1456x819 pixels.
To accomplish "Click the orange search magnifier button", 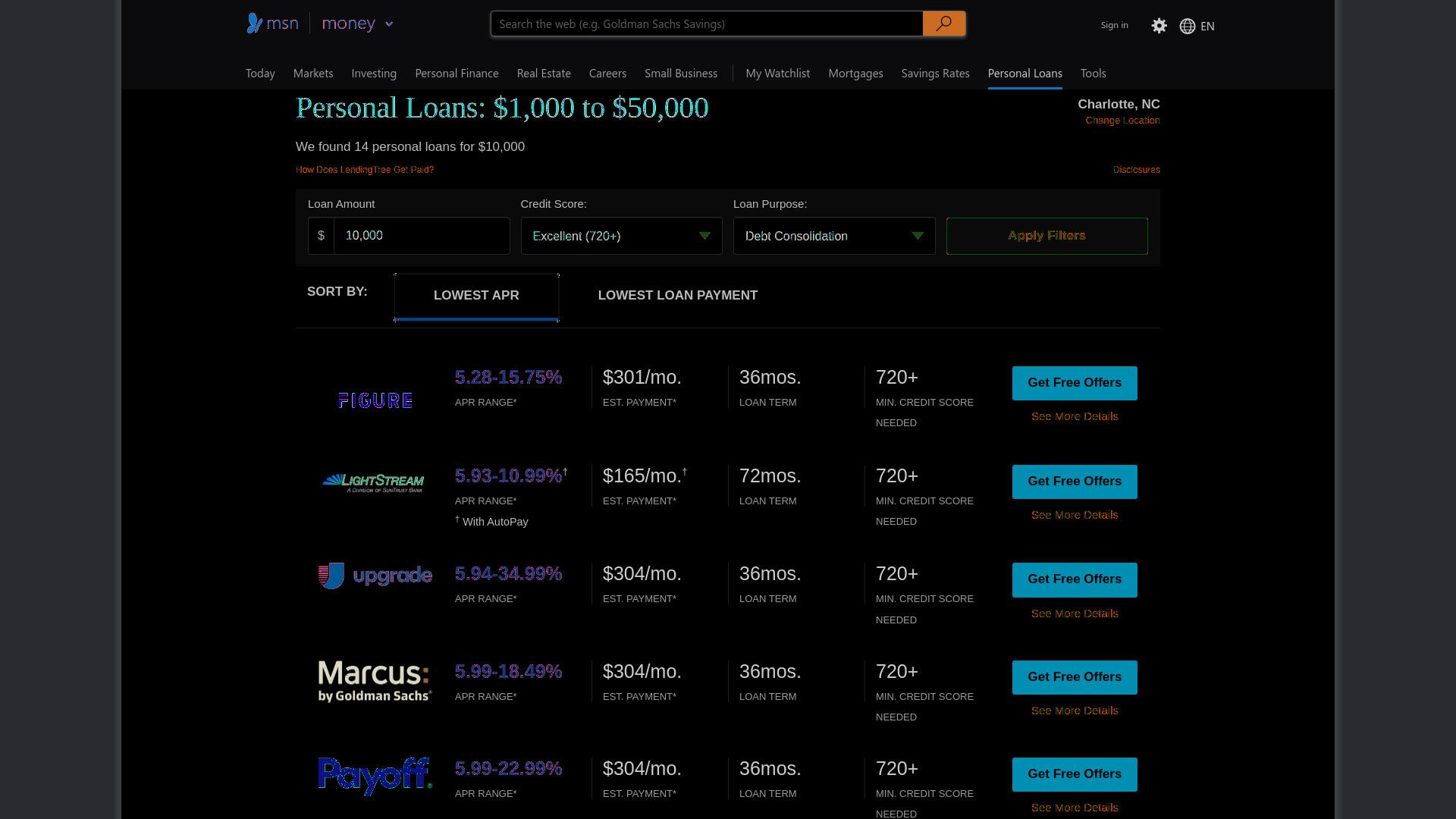I will click(944, 24).
